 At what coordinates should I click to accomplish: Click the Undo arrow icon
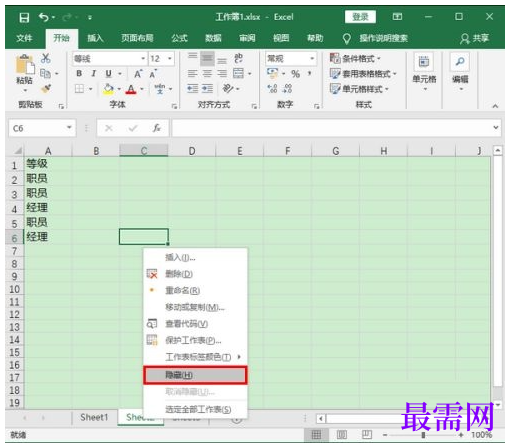44,17
